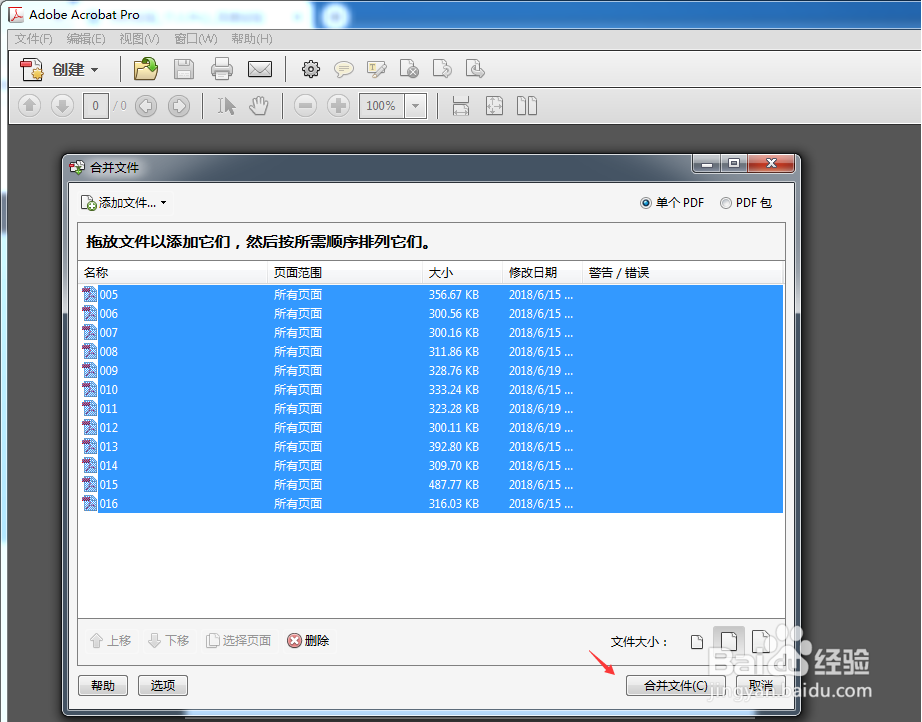Click the 帮助 button in the dialog

point(102,685)
